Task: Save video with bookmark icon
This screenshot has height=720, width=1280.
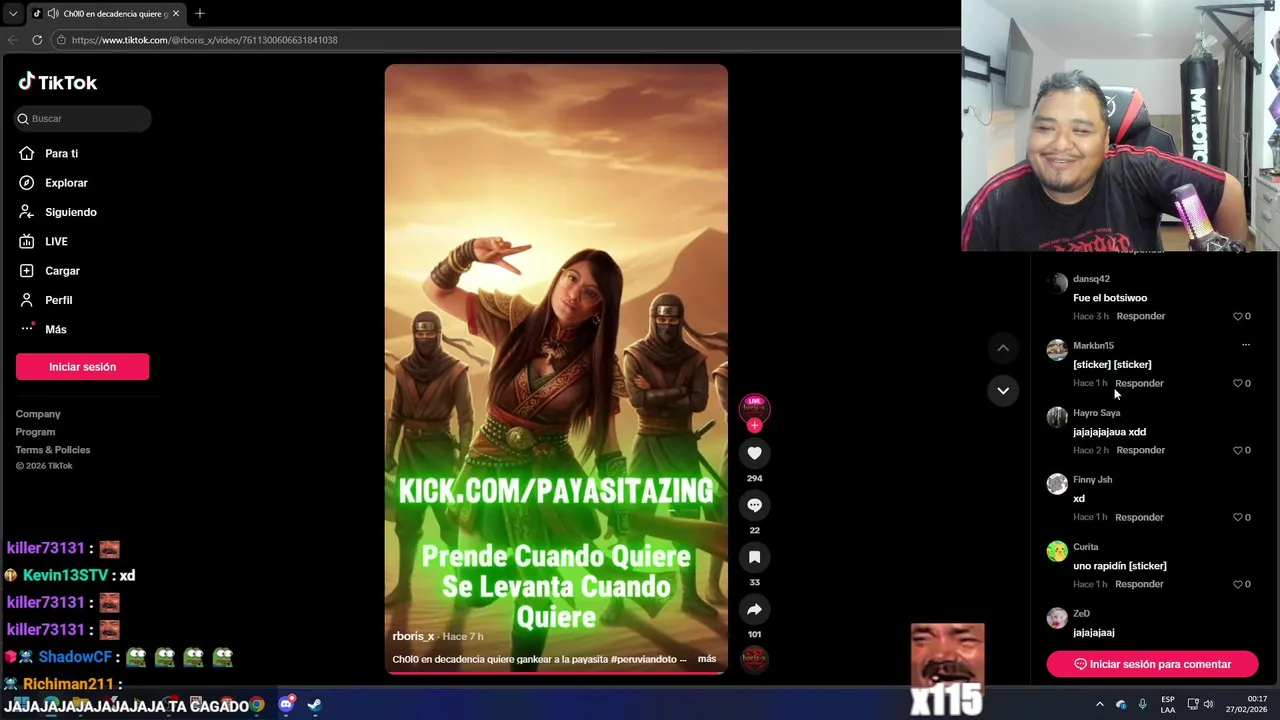Action: click(x=754, y=557)
